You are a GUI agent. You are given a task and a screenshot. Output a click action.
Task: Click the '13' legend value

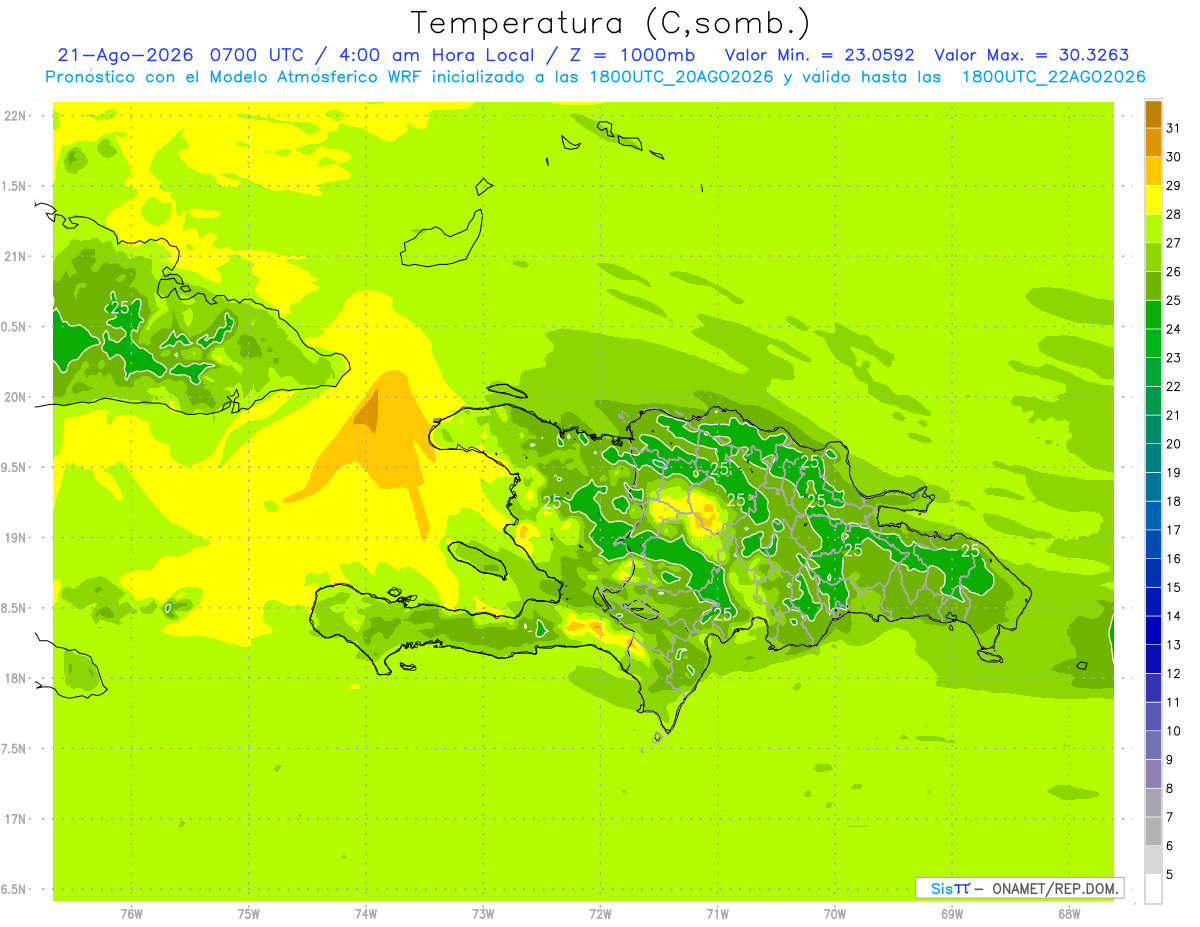pyautogui.click(x=1174, y=645)
